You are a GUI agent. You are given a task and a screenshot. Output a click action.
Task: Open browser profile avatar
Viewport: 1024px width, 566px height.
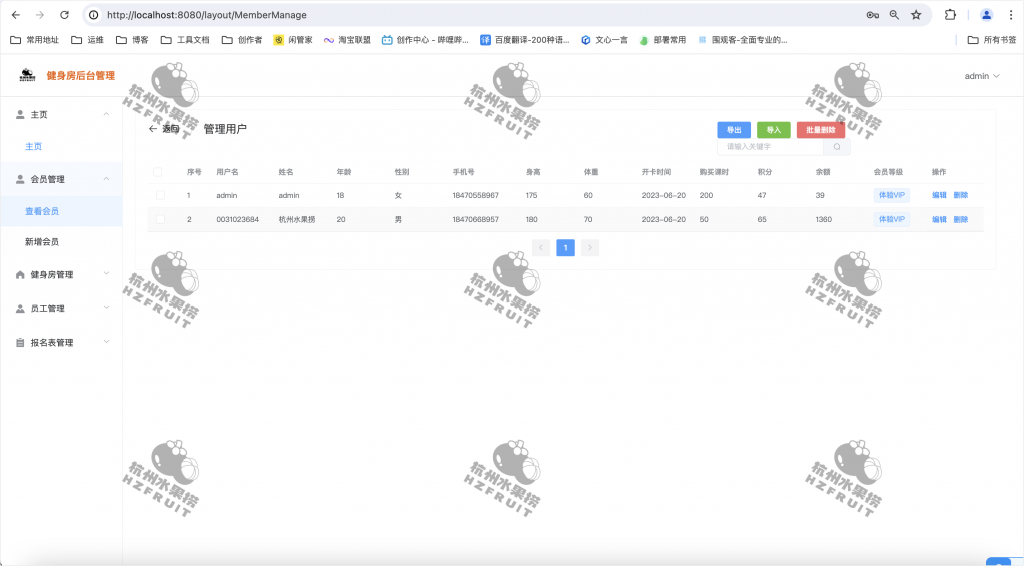pos(986,14)
